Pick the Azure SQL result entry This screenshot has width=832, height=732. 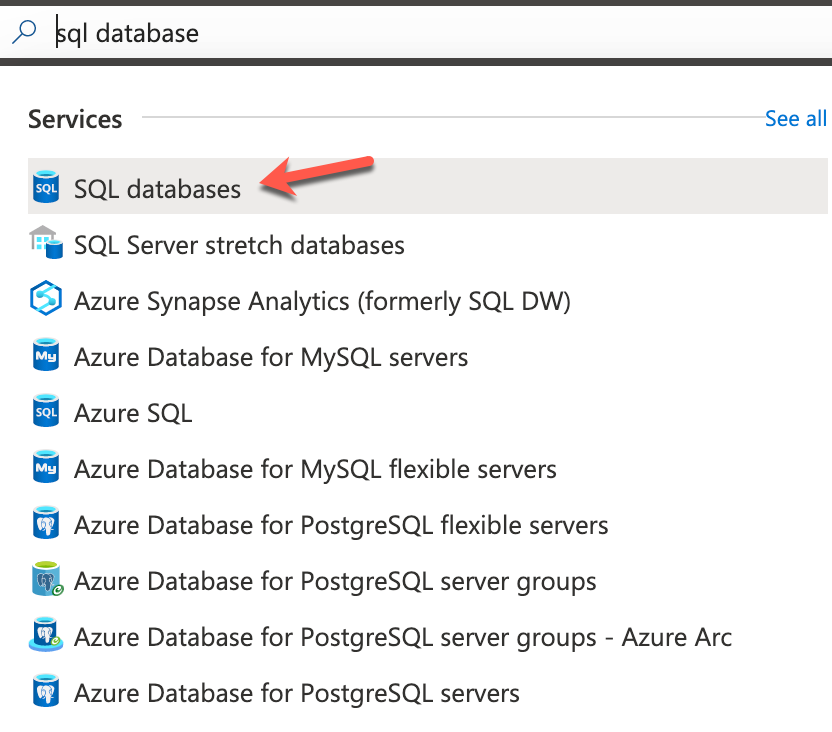click(133, 412)
